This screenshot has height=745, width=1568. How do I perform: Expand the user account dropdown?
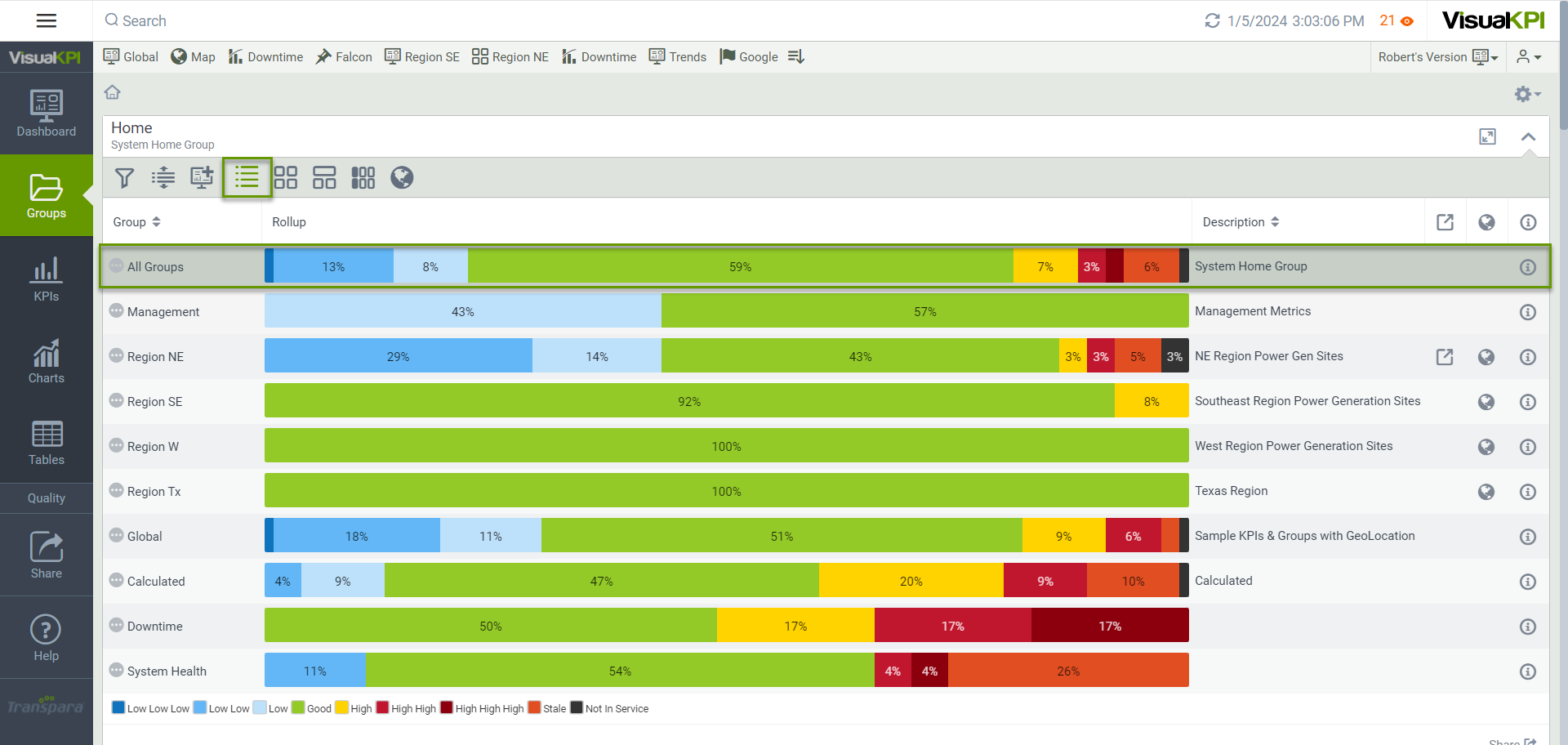pyautogui.click(x=1528, y=57)
